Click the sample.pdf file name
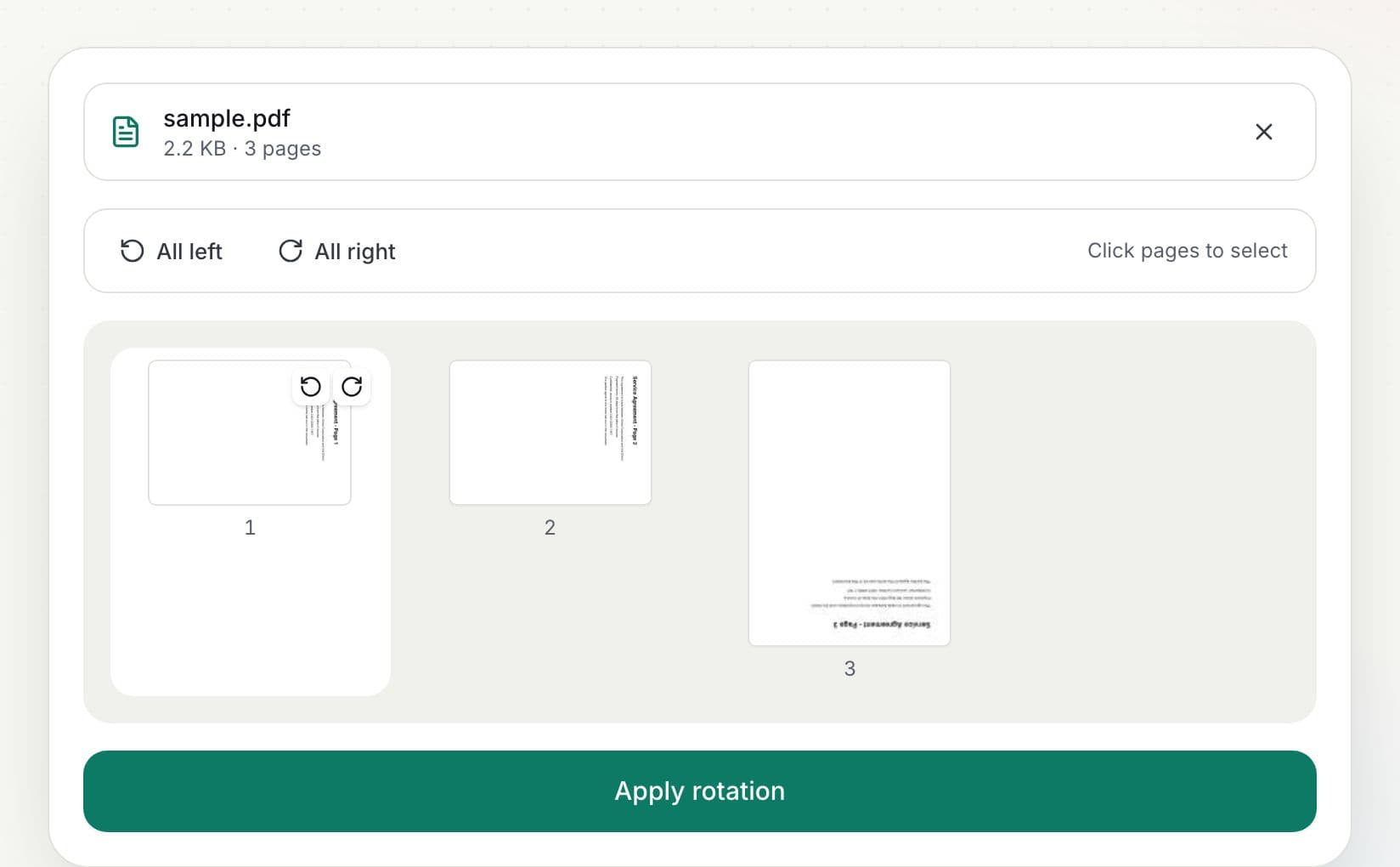Screen dimensions: 1400x867 click(x=227, y=118)
